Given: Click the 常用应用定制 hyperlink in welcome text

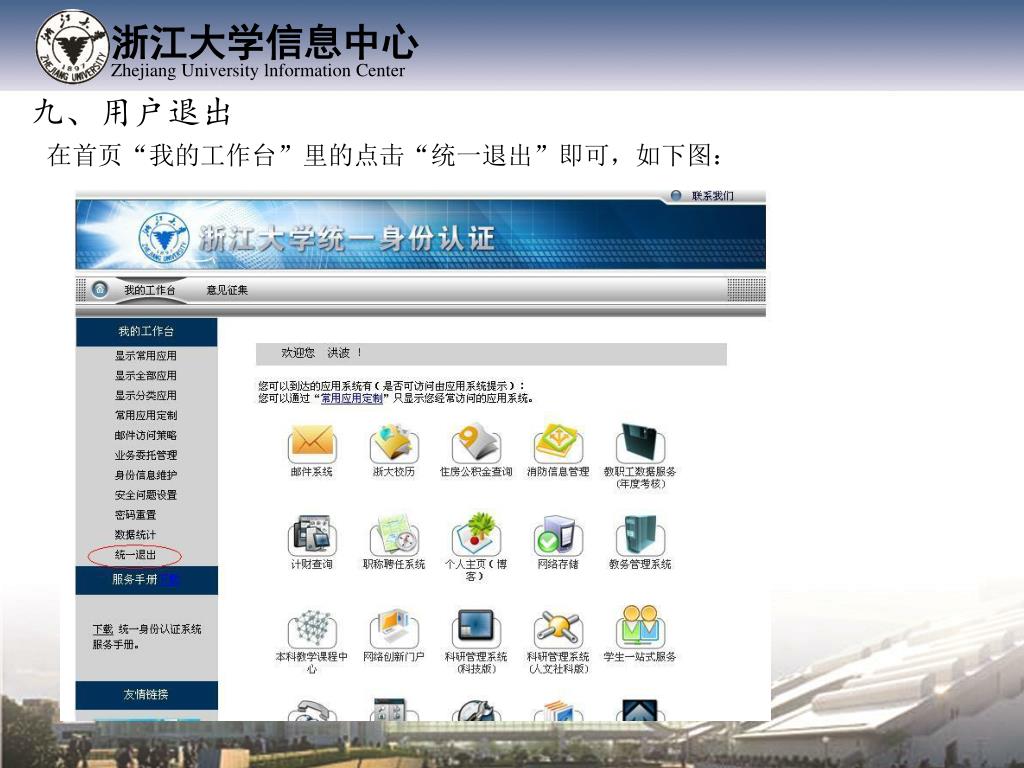Looking at the screenshot, I should (351, 398).
